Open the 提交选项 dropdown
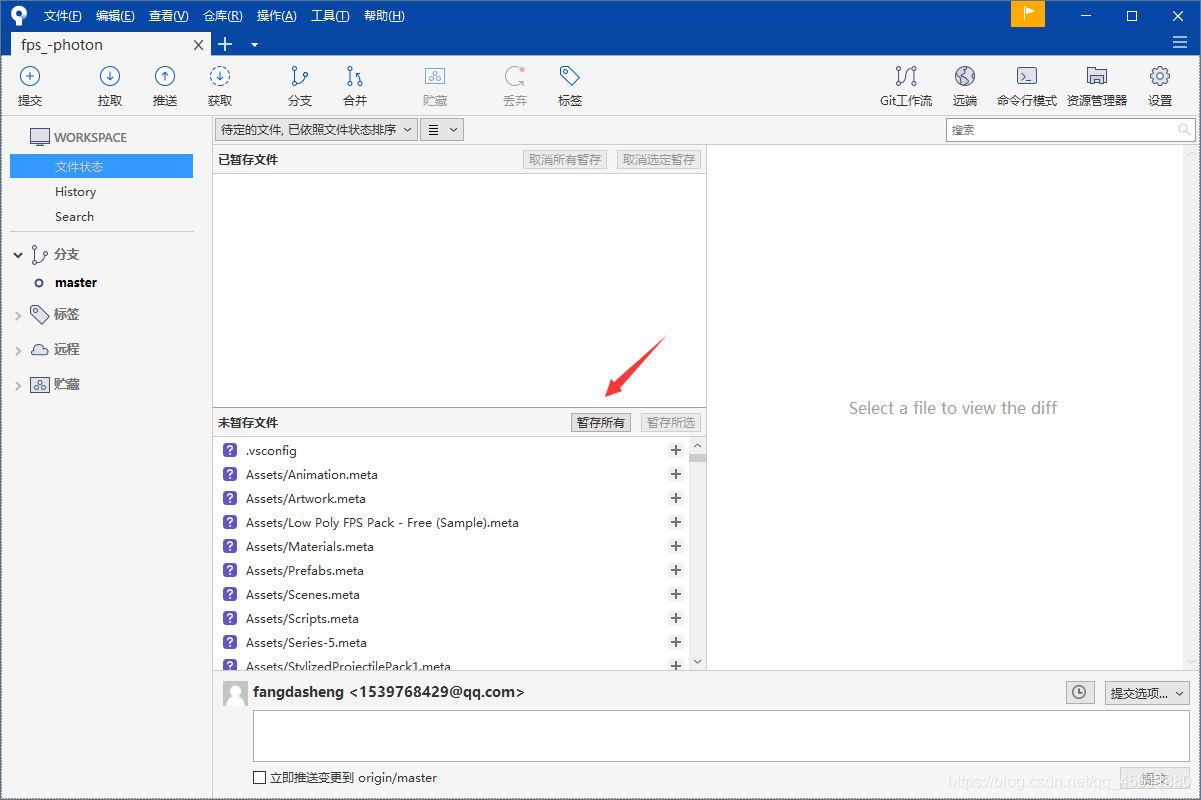Image resolution: width=1201 pixels, height=800 pixels. [1147, 693]
